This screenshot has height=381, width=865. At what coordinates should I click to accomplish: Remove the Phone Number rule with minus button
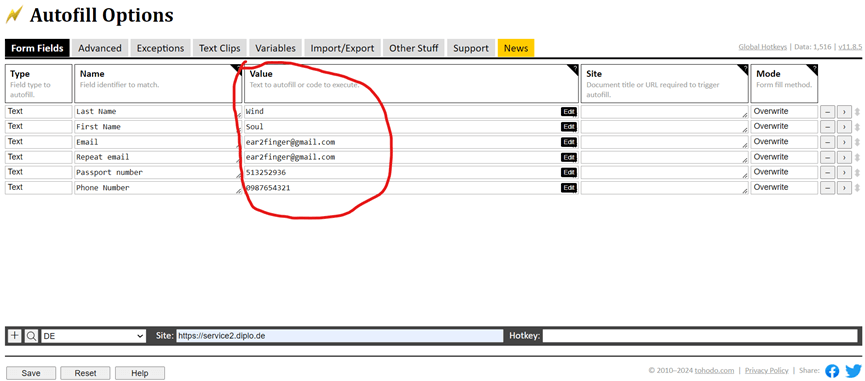[x=827, y=188]
